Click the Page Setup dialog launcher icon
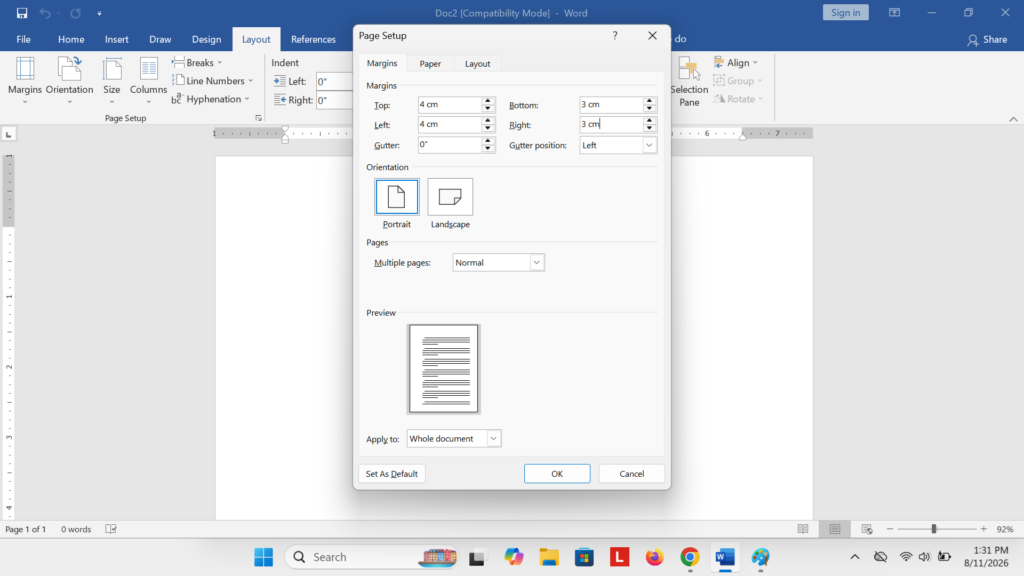The height and width of the screenshot is (576, 1024). pos(259,118)
